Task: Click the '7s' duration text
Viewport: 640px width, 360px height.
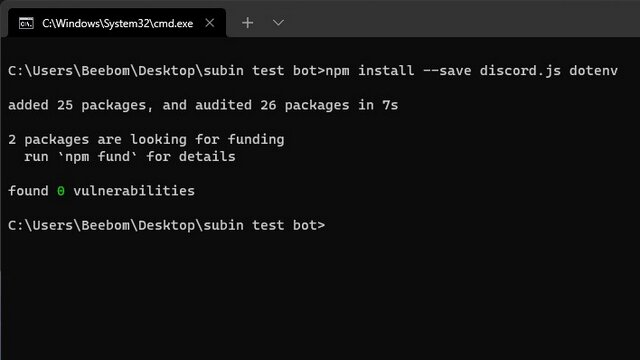Action: [390, 105]
